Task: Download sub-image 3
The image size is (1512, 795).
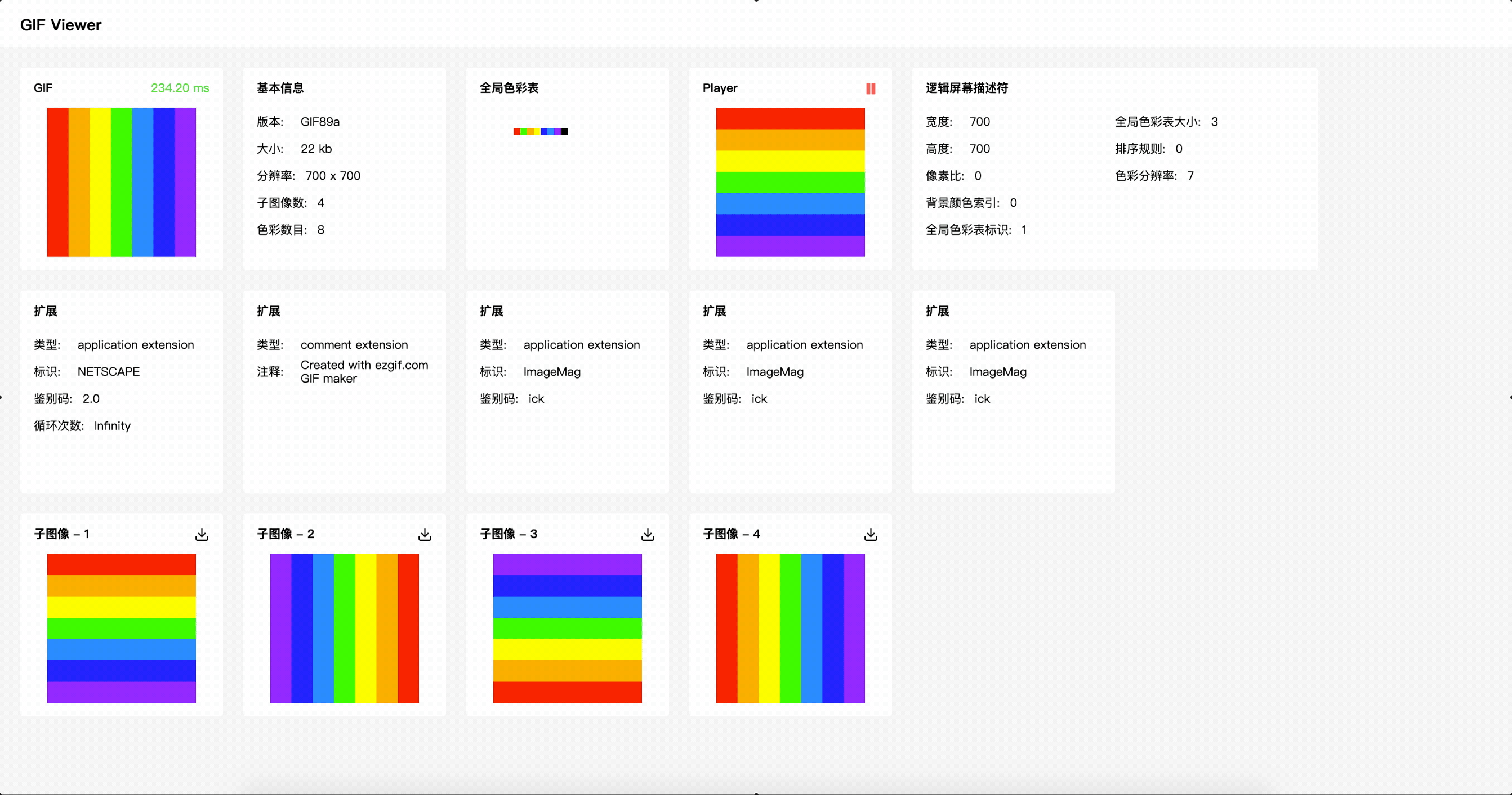Action: (x=648, y=534)
